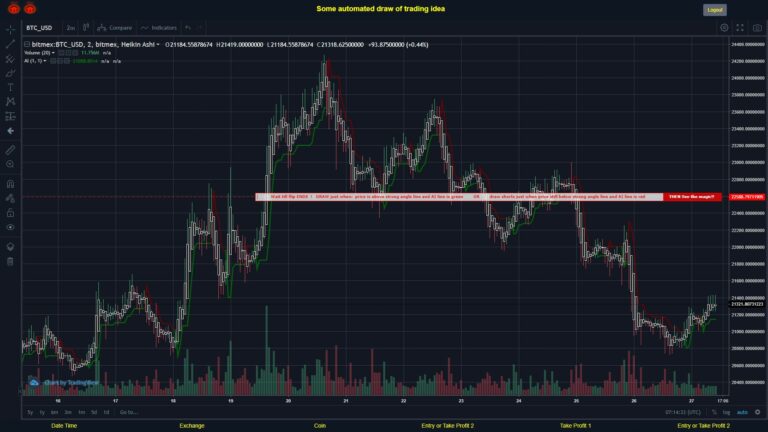Click the first red face logo icon
Image resolution: width=768 pixels, height=432 pixels.
[14, 8]
